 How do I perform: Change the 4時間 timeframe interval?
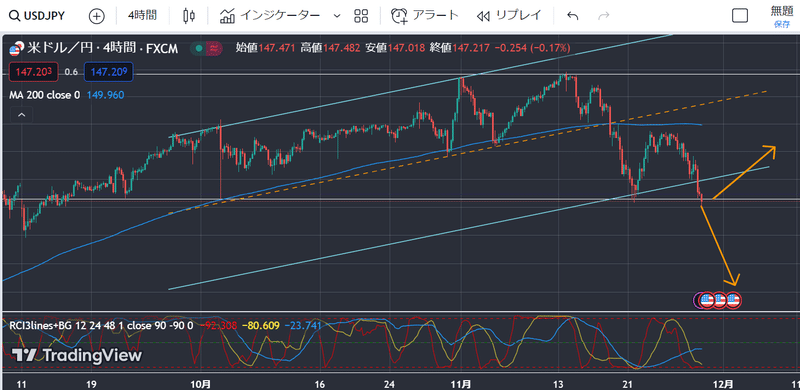click(x=142, y=16)
